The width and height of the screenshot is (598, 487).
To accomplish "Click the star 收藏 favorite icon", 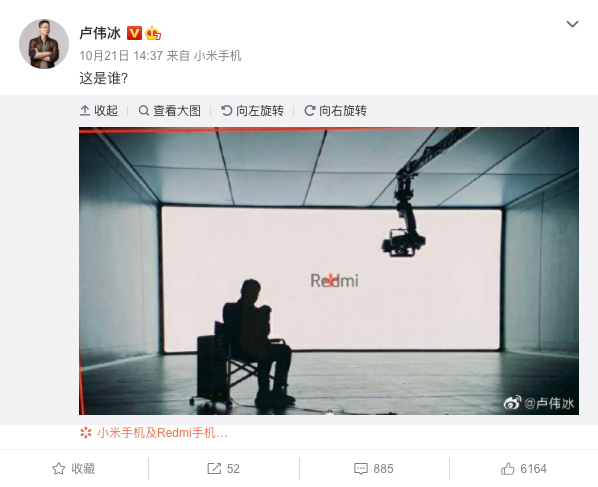I will pos(58,469).
